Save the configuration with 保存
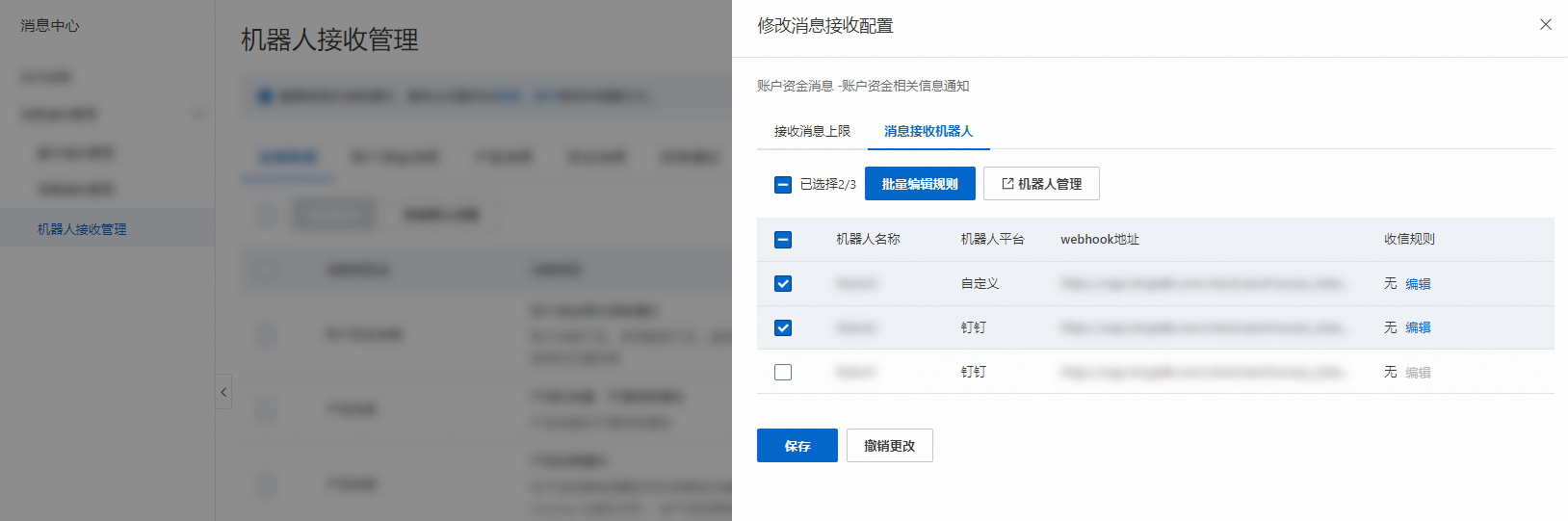This screenshot has height=521, width=1568. pyautogui.click(x=797, y=446)
